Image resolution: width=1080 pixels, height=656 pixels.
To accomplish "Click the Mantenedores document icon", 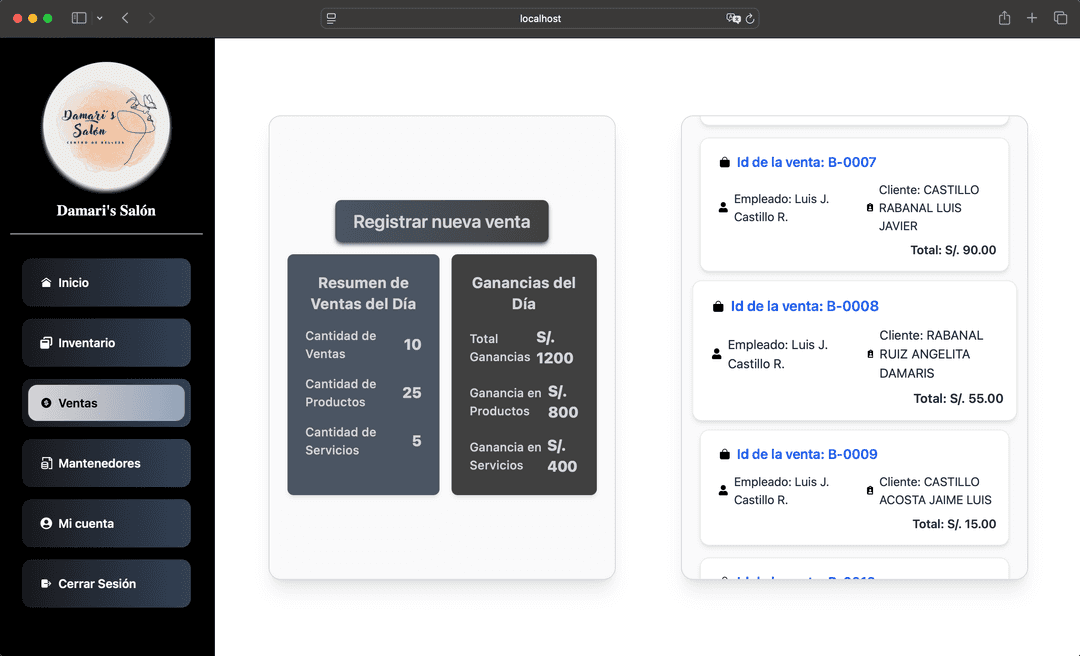I will pyautogui.click(x=46, y=464).
